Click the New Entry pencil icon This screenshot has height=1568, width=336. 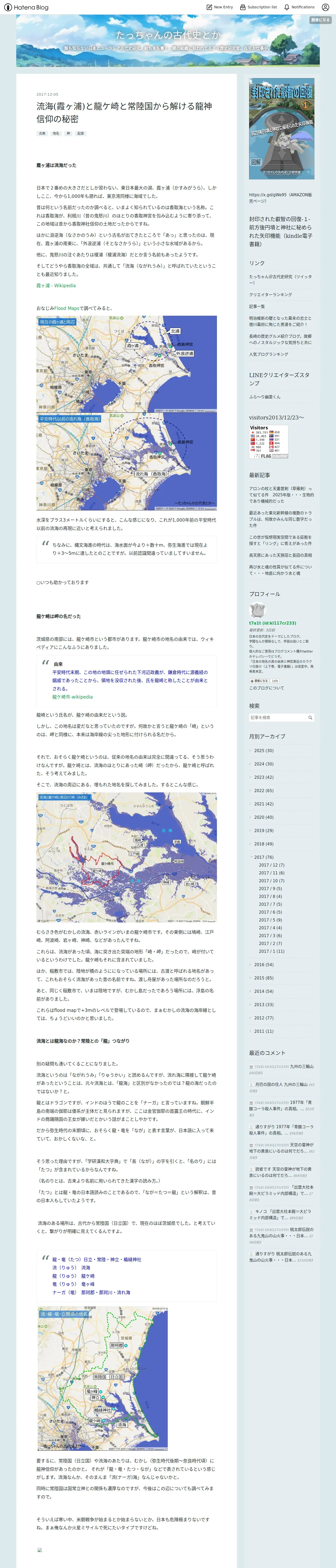[x=209, y=7]
